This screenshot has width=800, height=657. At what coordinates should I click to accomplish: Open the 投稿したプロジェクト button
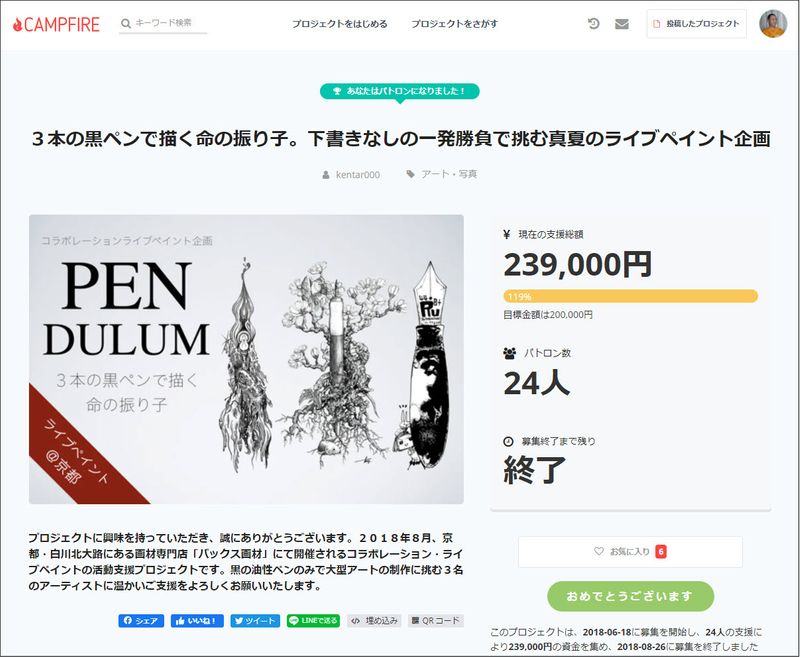coord(696,23)
